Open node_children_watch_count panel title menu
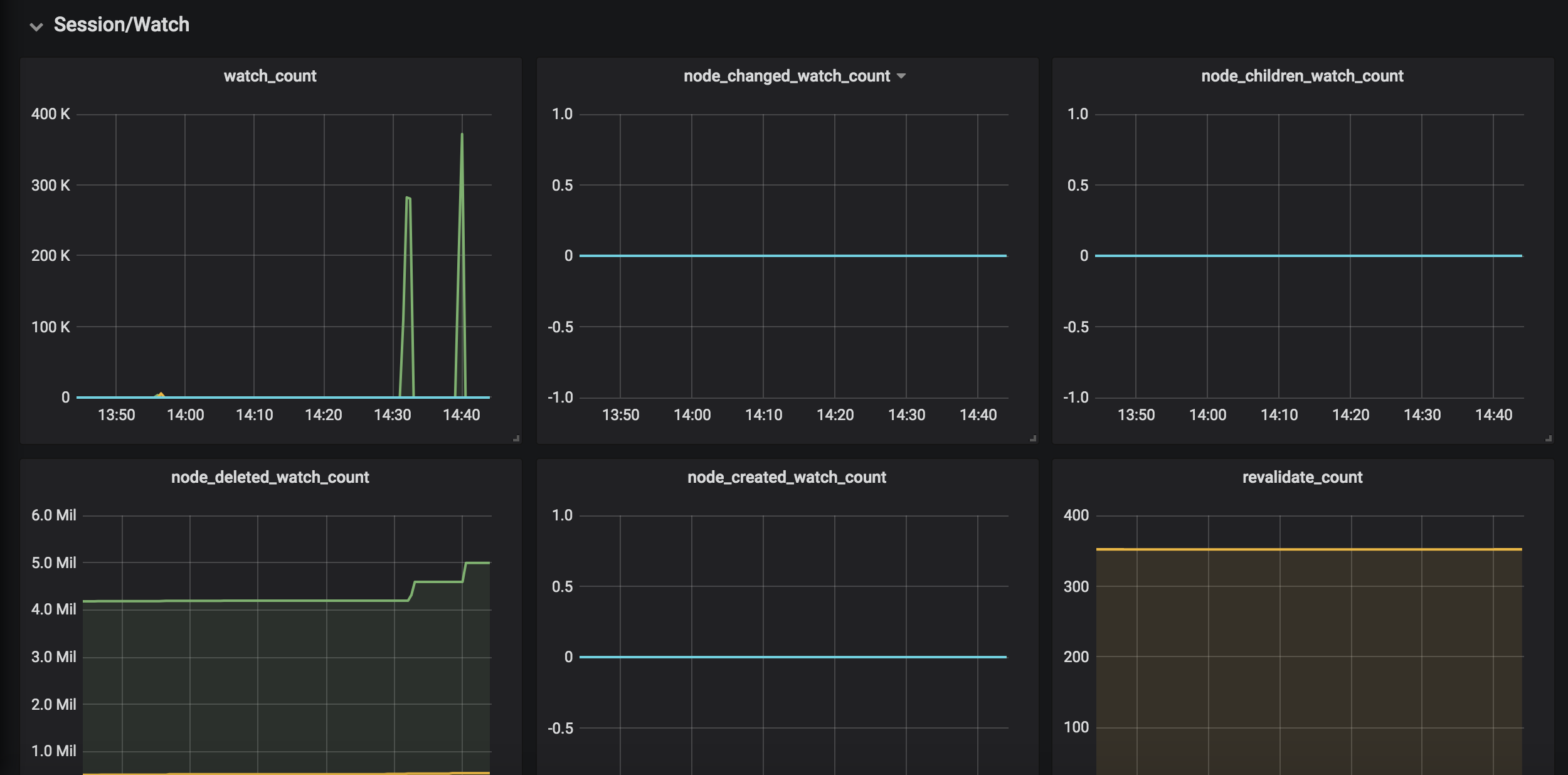 tap(1302, 76)
